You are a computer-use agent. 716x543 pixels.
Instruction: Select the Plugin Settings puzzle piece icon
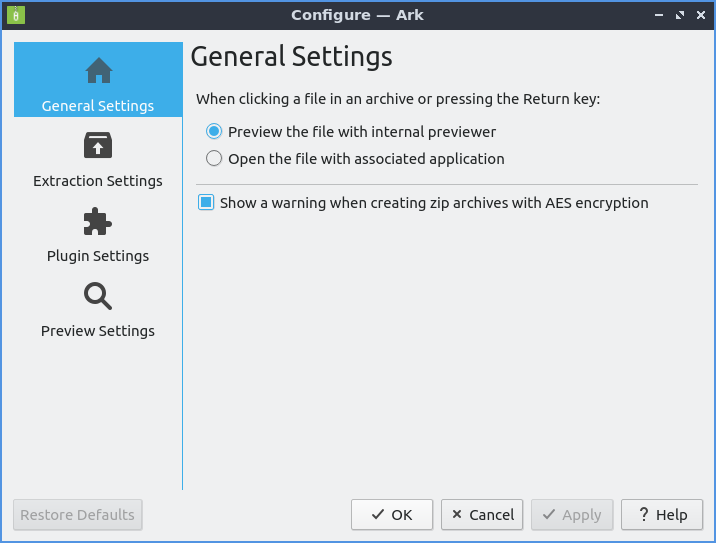[98, 221]
